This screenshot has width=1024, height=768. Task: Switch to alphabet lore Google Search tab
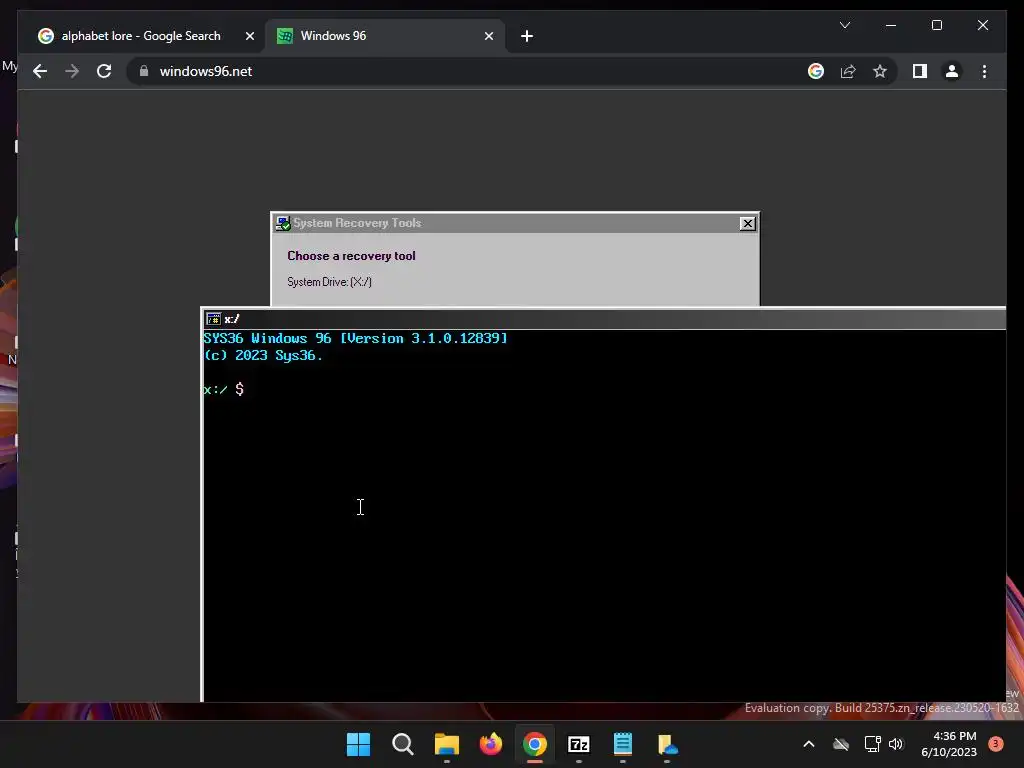click(140, 36)
